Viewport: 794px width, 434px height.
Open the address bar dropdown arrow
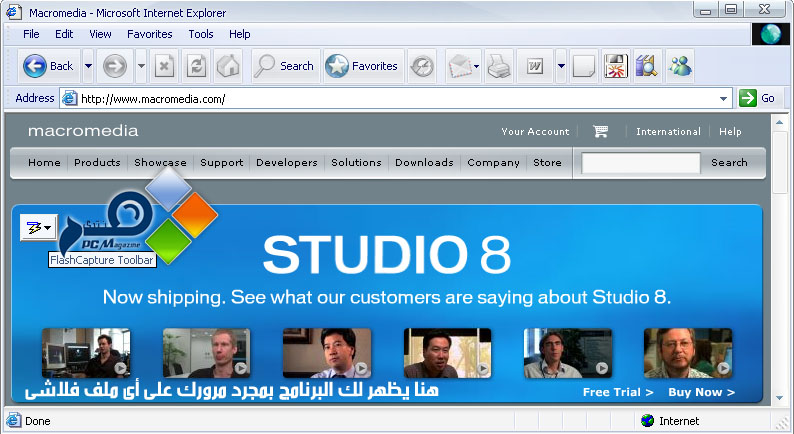point(724,98)
